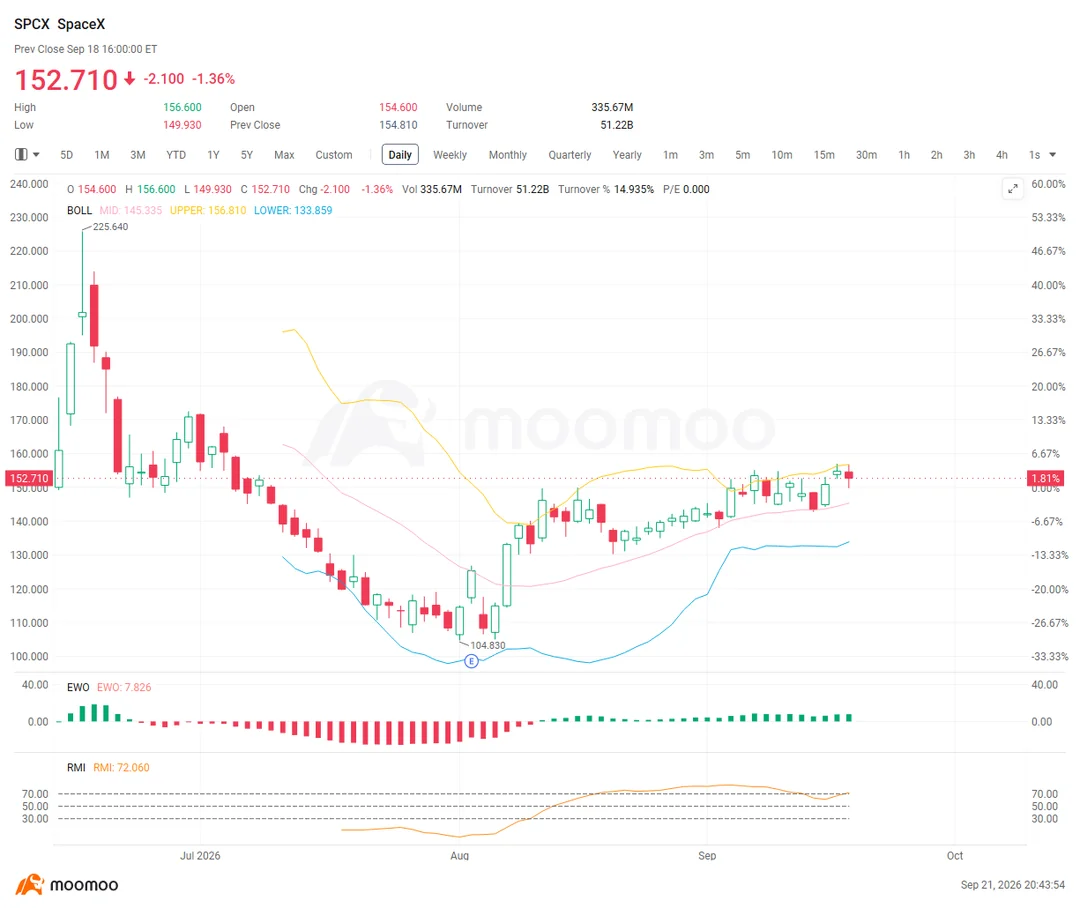Click the Volume value 335.67M in header

612,107
